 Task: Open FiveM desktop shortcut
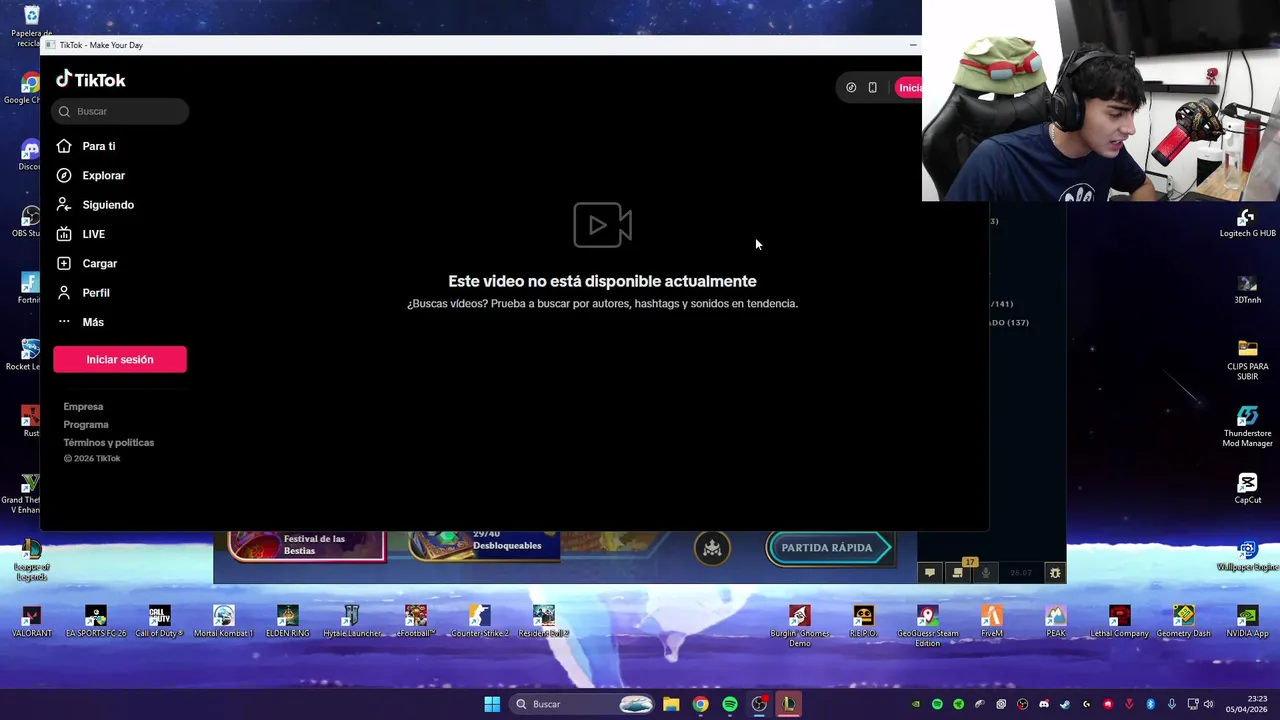click(x=992, y=621)
